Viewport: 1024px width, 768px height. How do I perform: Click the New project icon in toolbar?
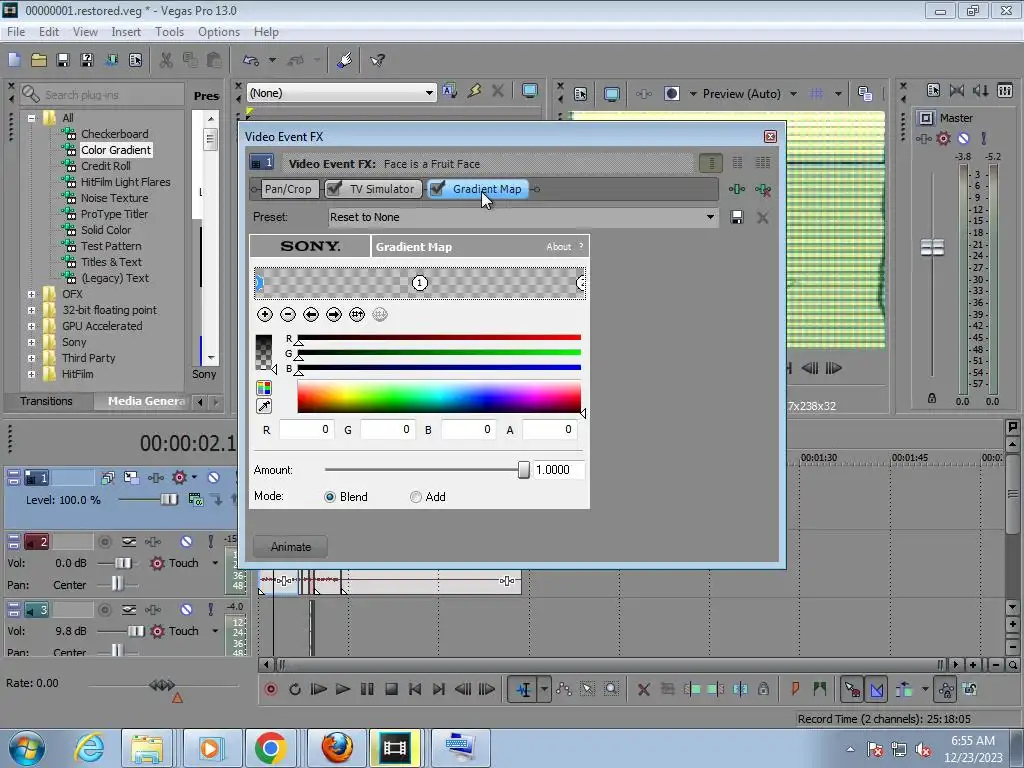(x=14, y=60)
